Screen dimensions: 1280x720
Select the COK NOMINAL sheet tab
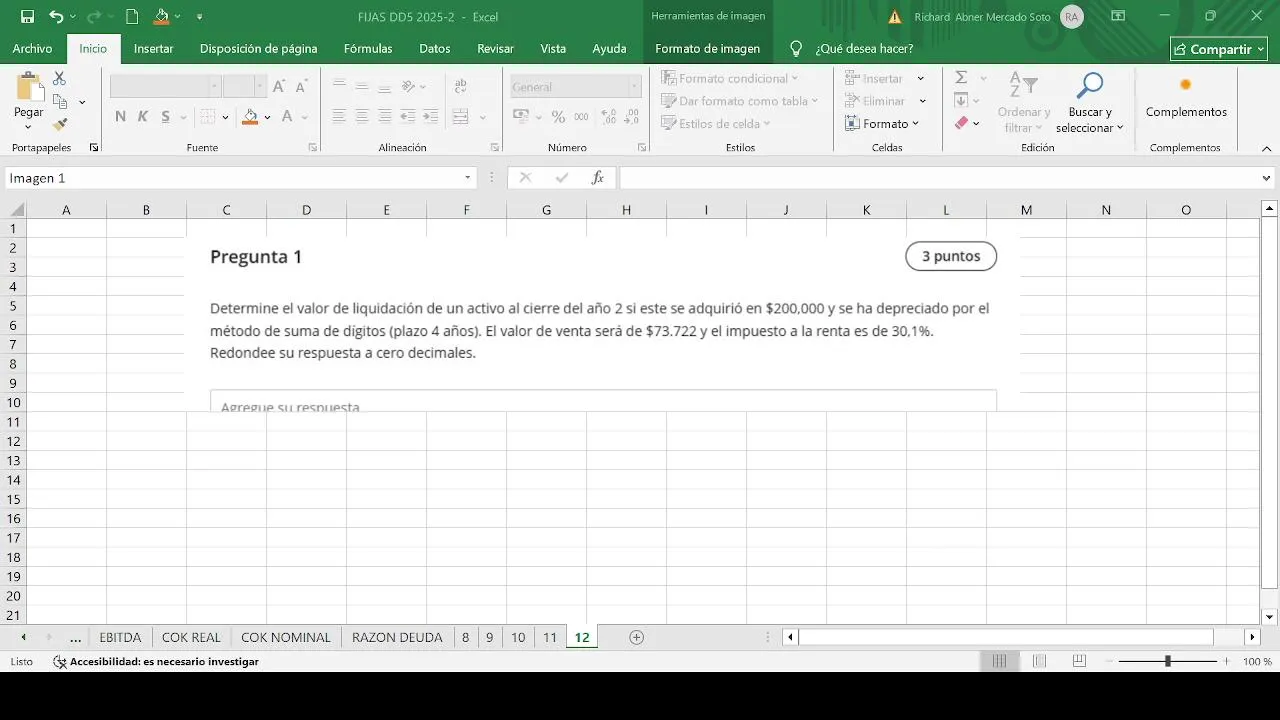(286, 637)
